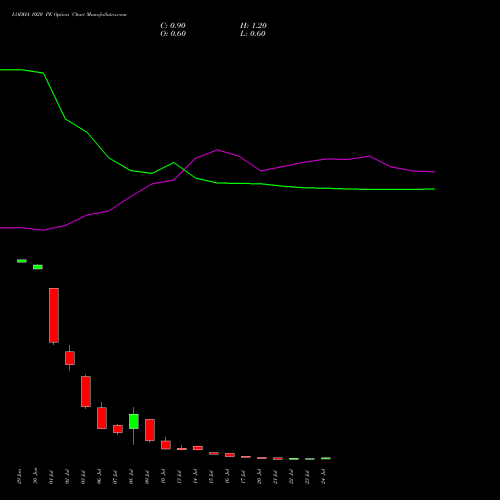Select the green candle above 08 Jul

click(x=134, y=421)
